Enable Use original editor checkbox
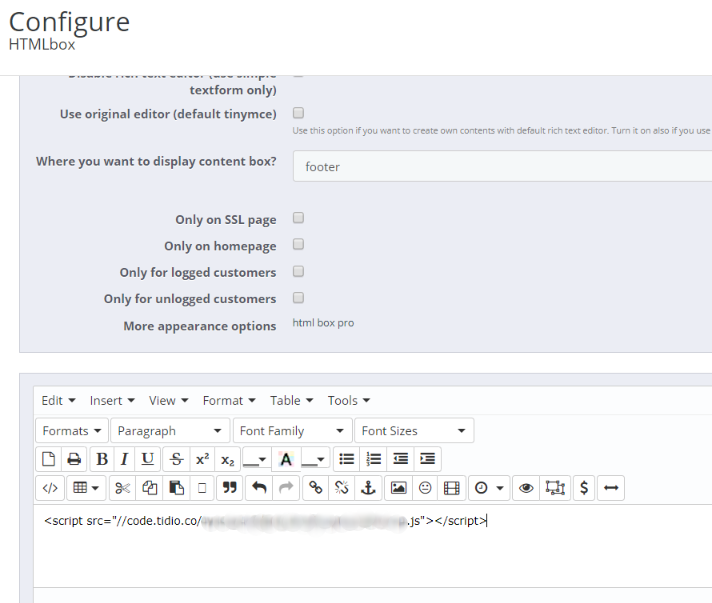The image size is (712, 603). [298, 113]
